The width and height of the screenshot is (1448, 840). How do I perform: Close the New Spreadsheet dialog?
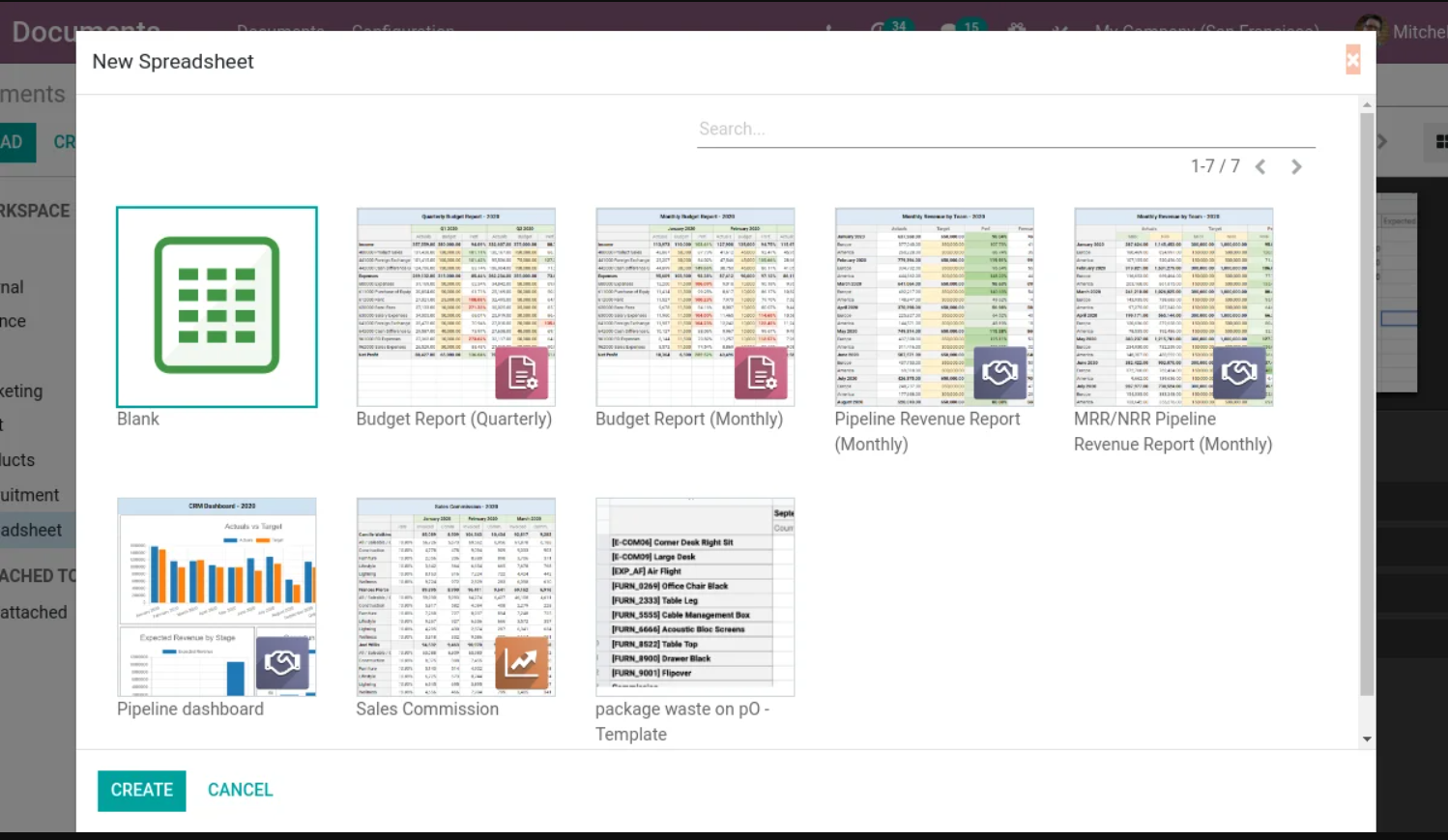click(x=1352, y=60)
